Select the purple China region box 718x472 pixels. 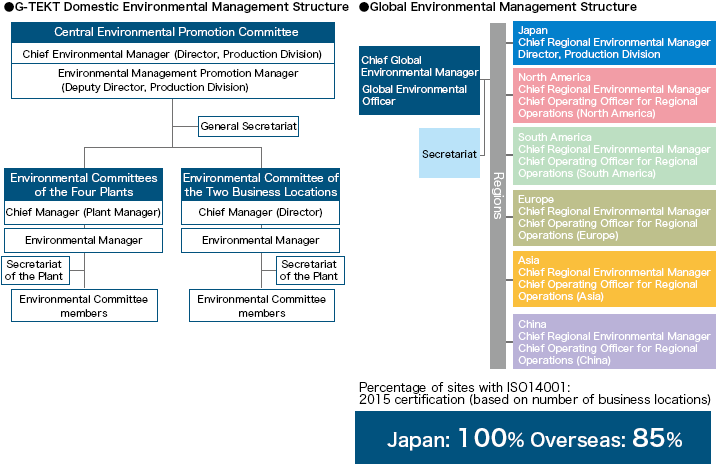(614, 342)
